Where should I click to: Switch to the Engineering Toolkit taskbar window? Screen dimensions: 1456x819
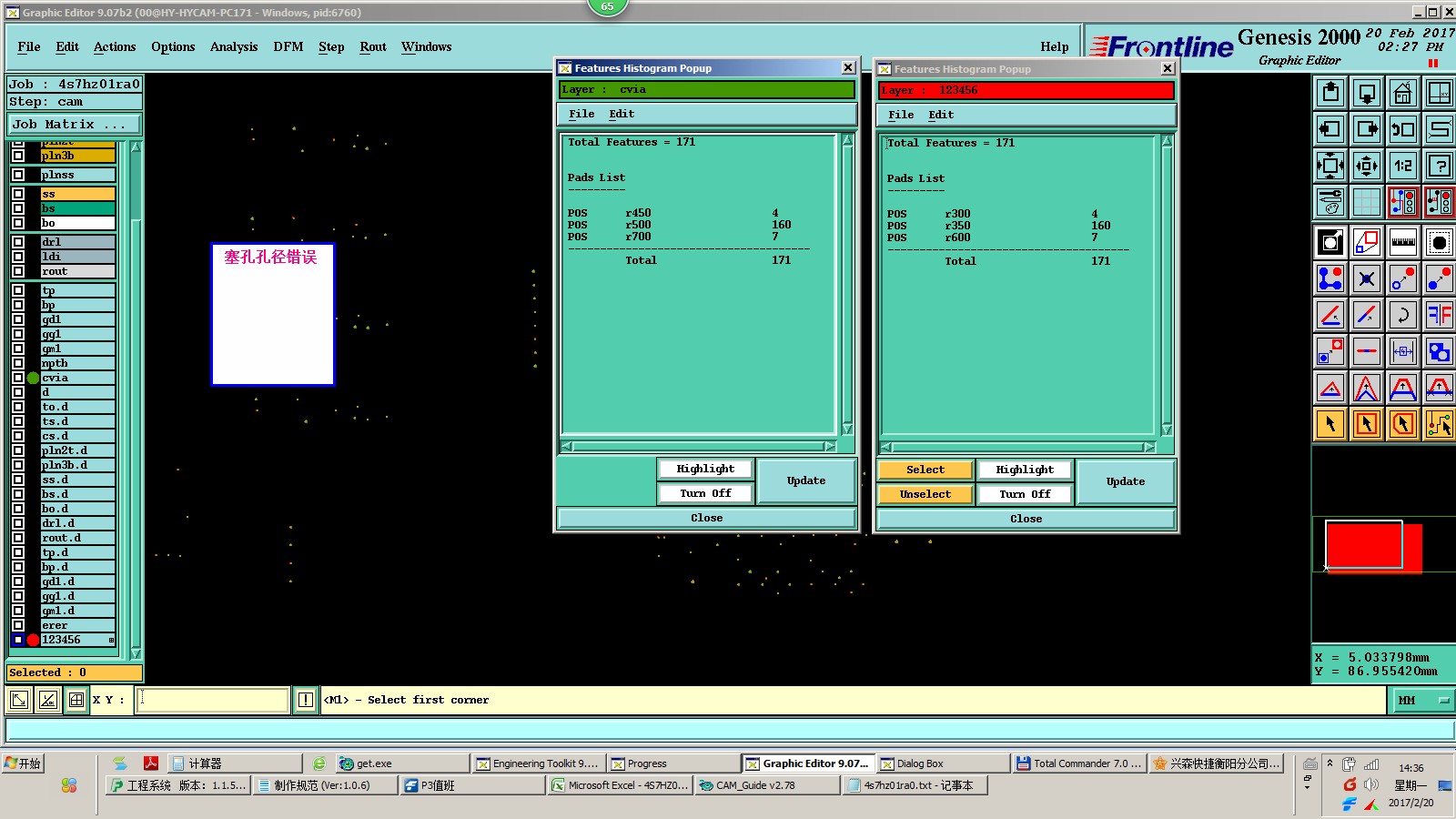click(x=537, y=763)
